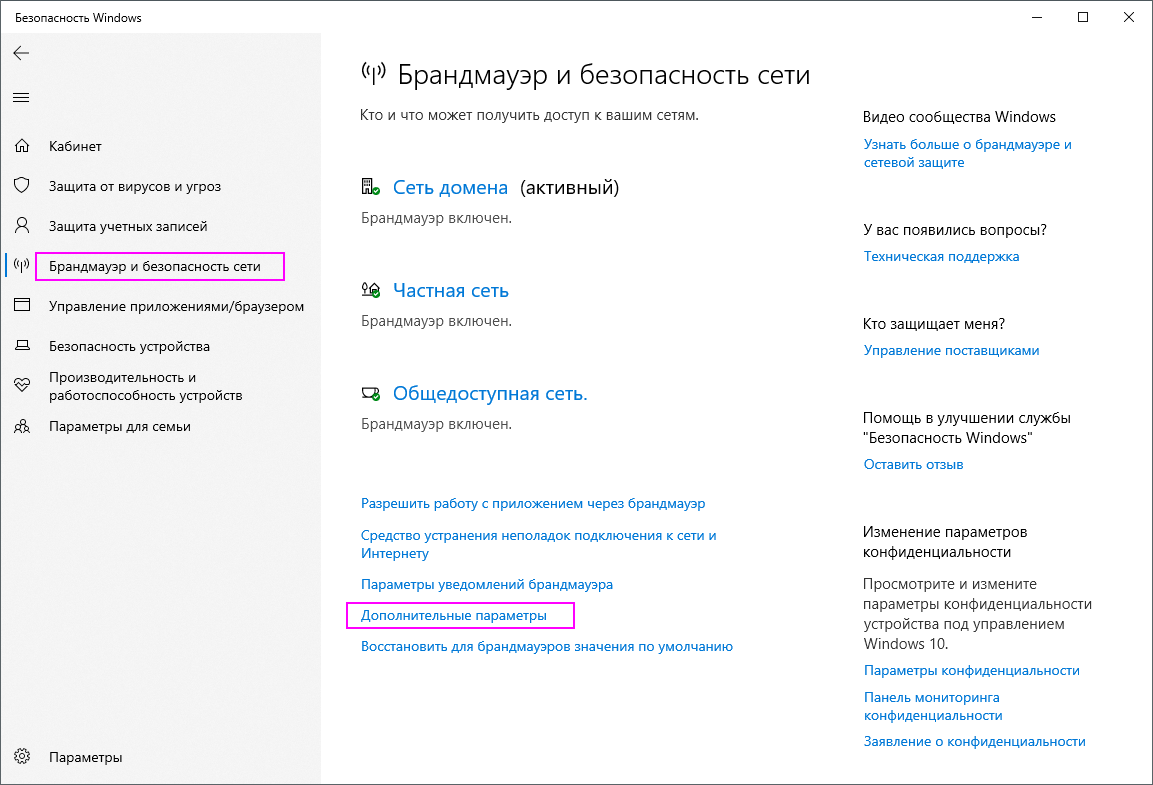This screenshot has width=1153, height=785.
Task: Click the back arrow icon
Action: (x=21, y=53)
